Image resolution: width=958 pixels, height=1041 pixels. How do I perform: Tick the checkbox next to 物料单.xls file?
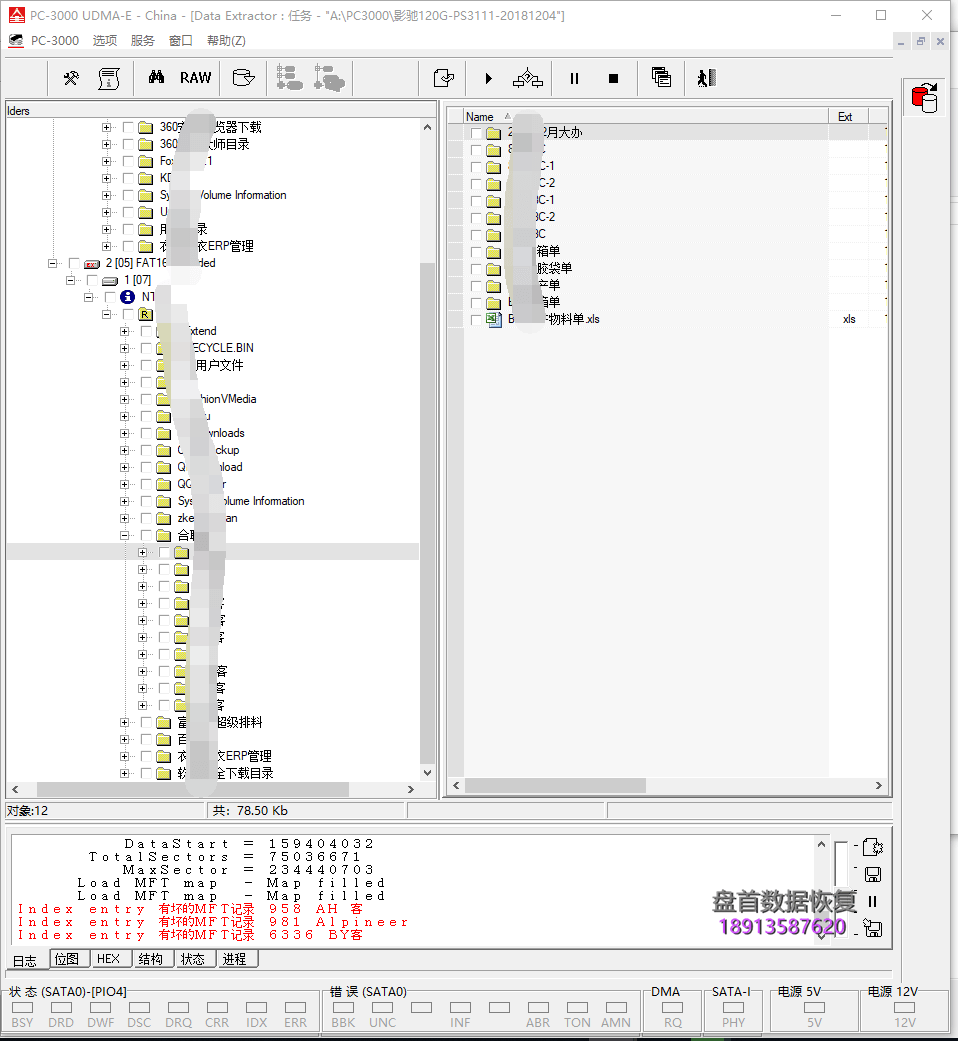click(x=476, y=320)
